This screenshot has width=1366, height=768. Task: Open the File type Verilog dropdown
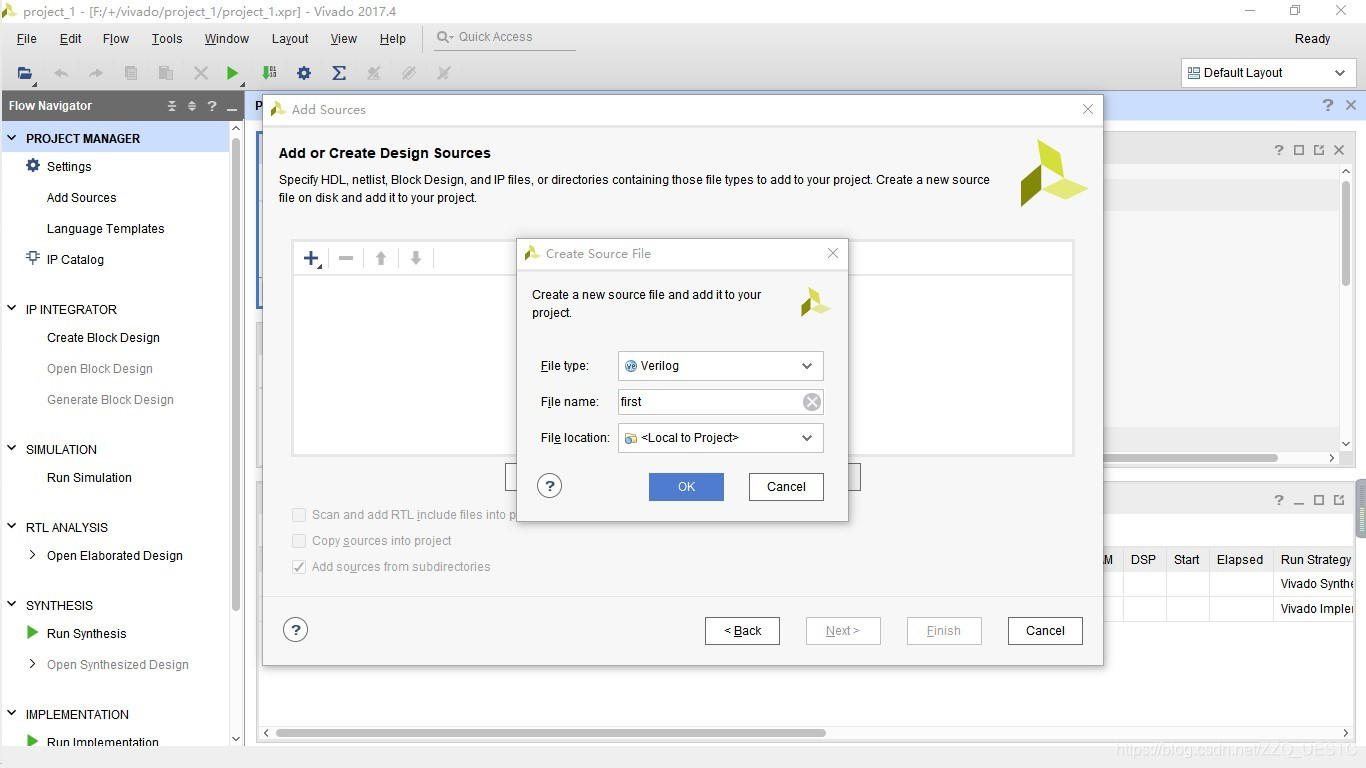click(721, 366)
